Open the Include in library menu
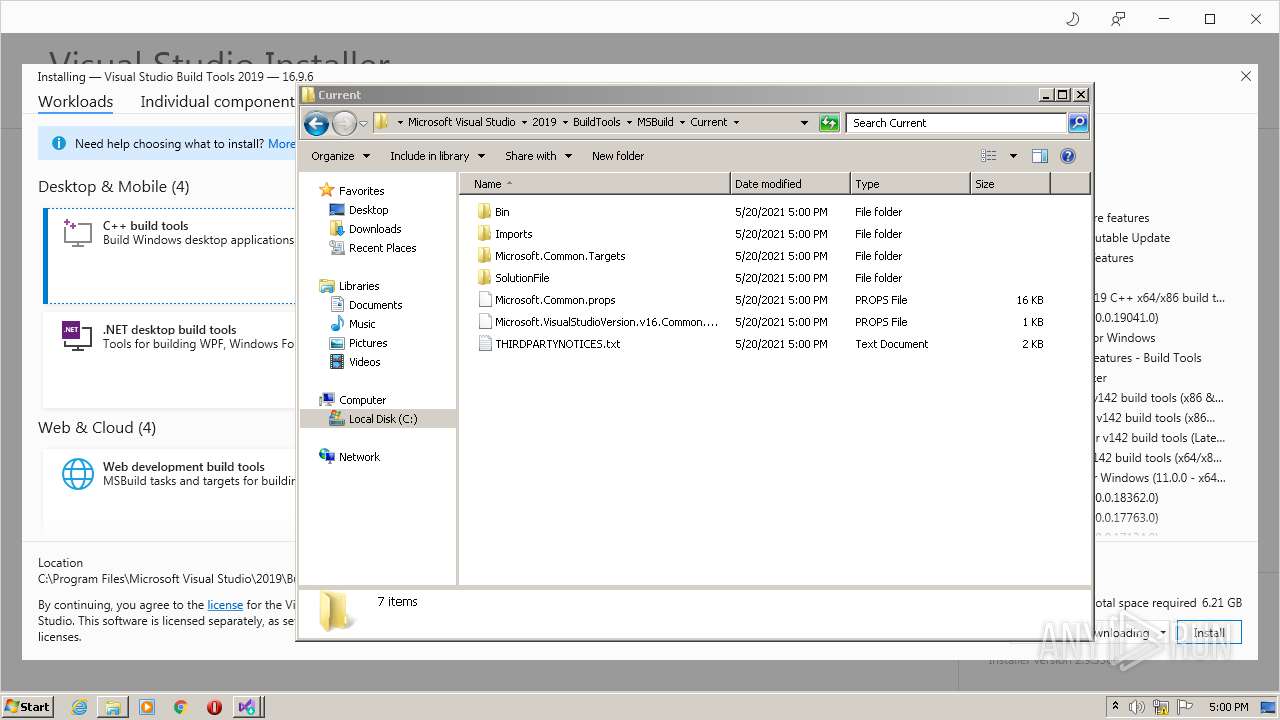The width and height of the screenshot is (1280, 720). coord(437,156)
